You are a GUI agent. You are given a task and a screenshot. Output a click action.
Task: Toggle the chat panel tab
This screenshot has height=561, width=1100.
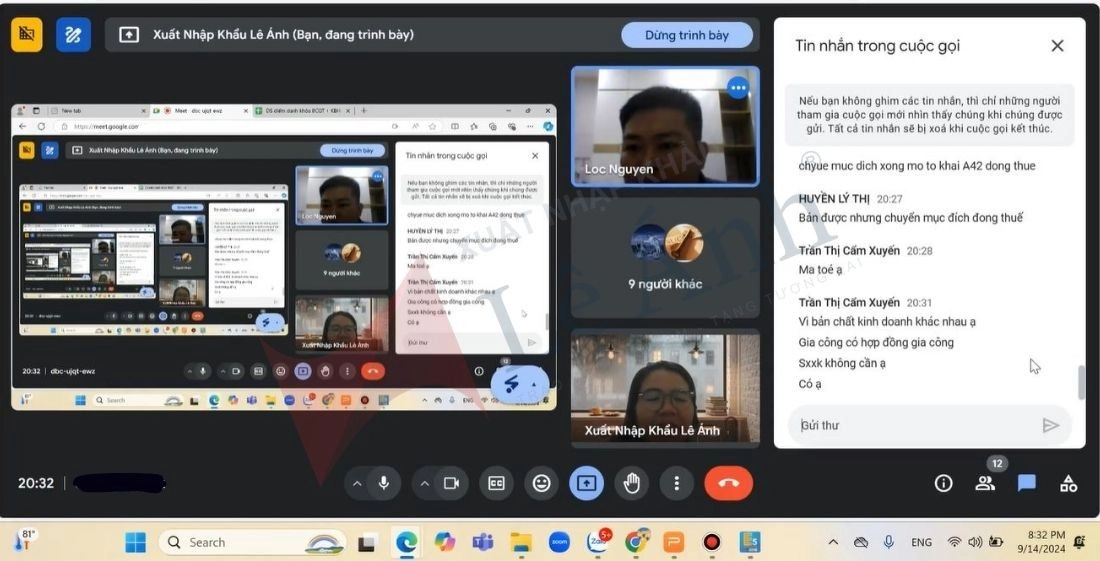(1027, 483)
